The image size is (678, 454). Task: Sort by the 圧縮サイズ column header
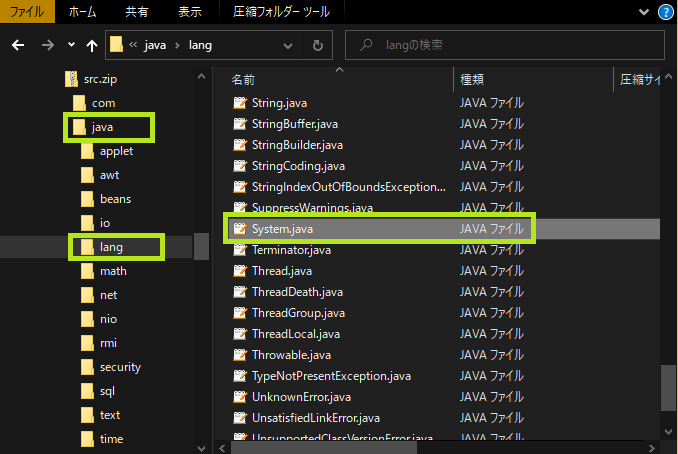click(639, 80)
